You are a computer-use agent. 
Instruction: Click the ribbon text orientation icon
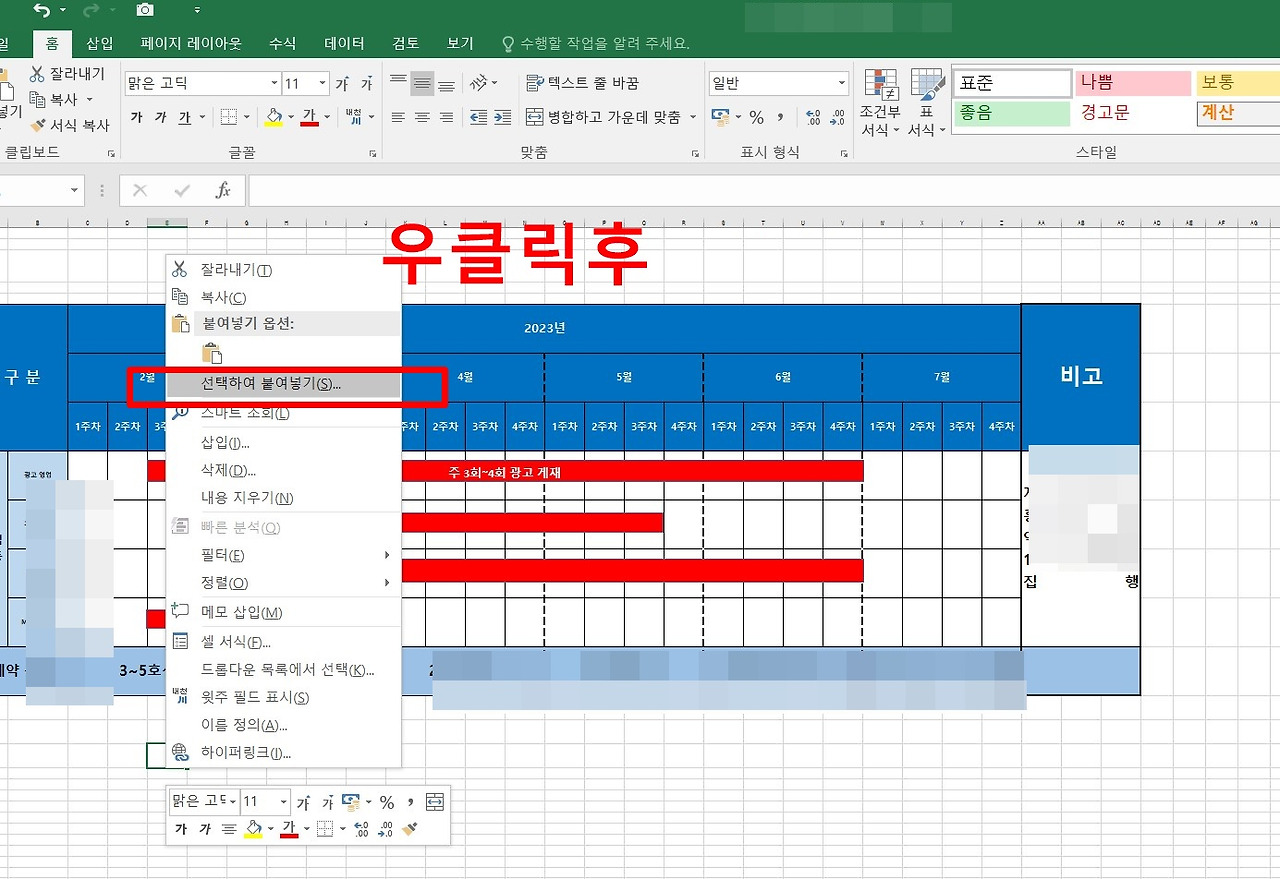478,83
